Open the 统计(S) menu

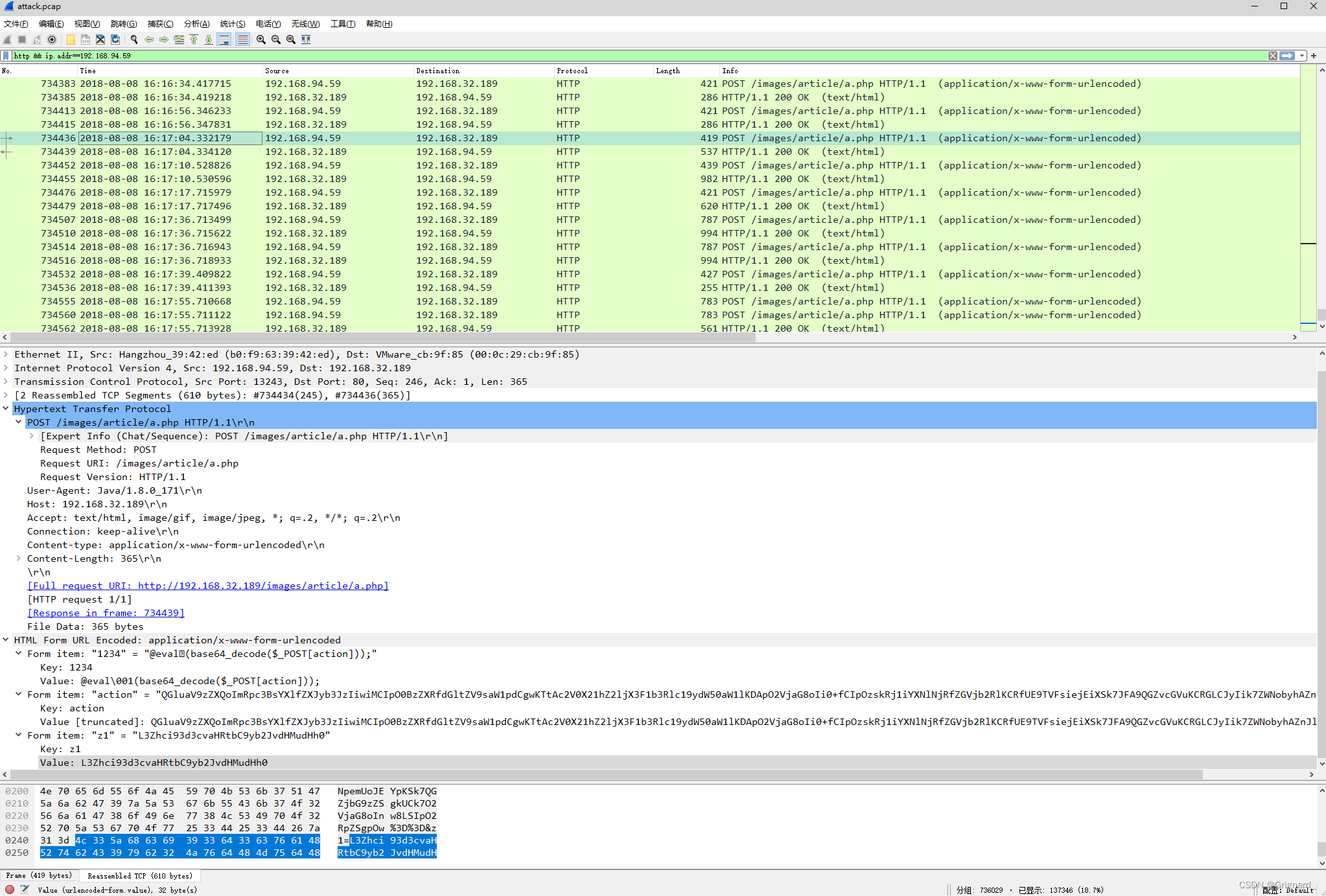coord(233,24)
